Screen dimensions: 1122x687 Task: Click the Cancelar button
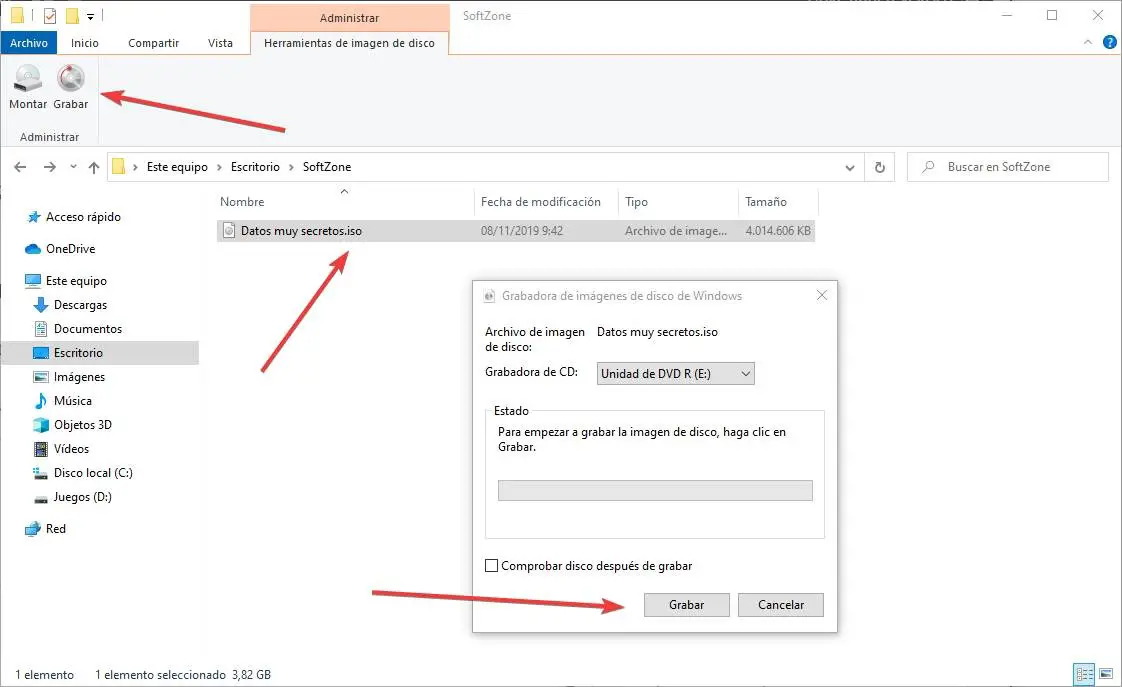pyautogui.click(x=781, y=605)
